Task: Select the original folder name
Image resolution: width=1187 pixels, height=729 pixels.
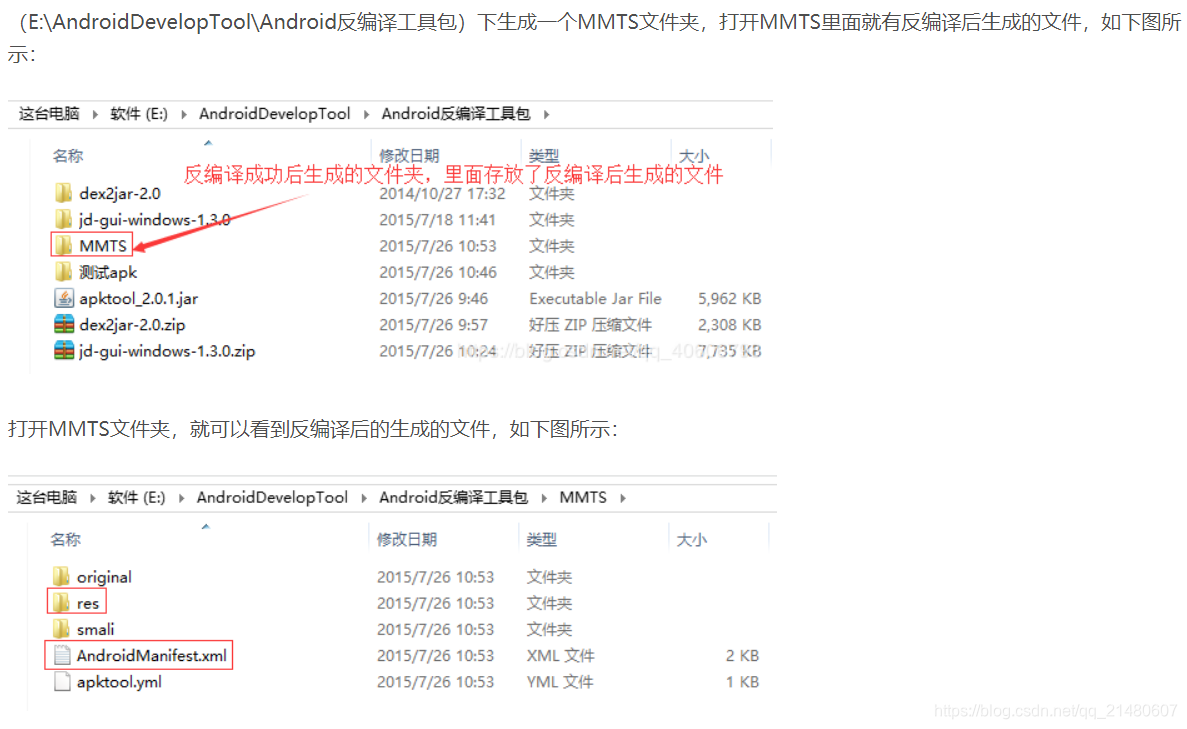Action: coord(104,577)
